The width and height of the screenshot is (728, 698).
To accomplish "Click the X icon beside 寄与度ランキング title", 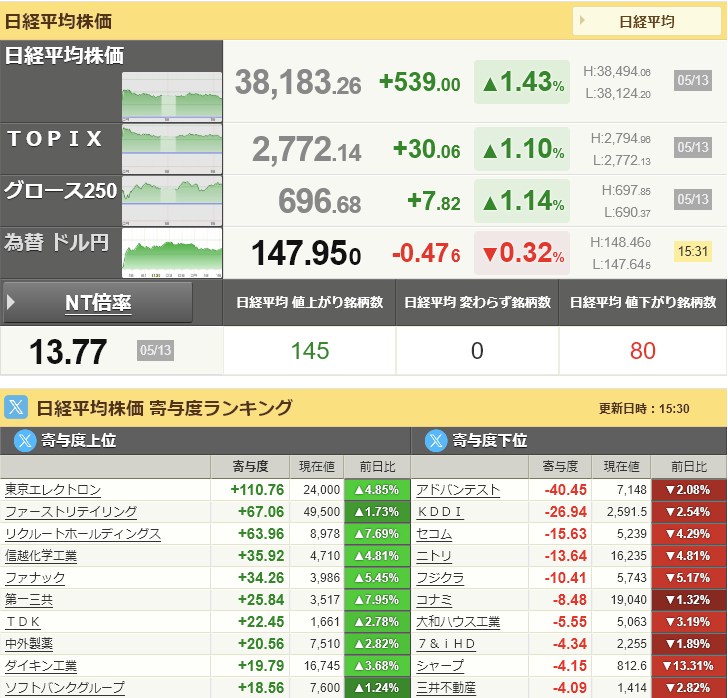I will click(x=16, y=407).
